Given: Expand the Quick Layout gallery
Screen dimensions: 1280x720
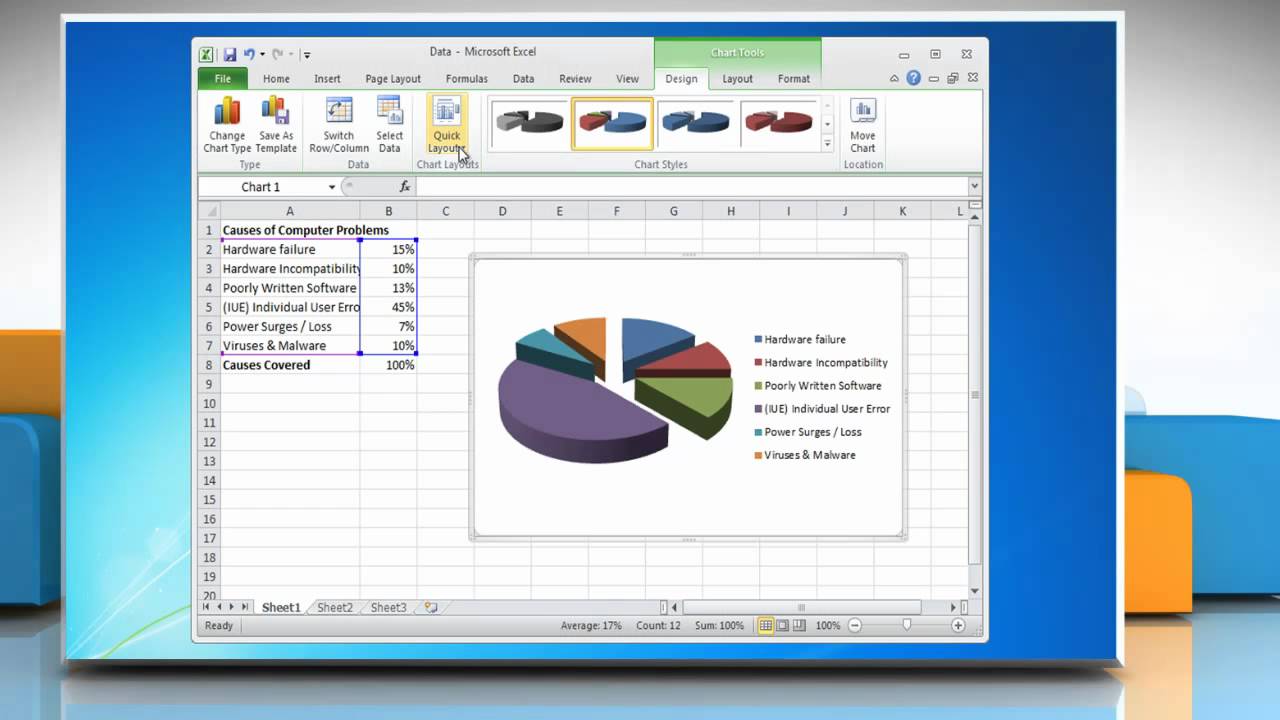Looking at the screenshot, I should coord(447,125).
